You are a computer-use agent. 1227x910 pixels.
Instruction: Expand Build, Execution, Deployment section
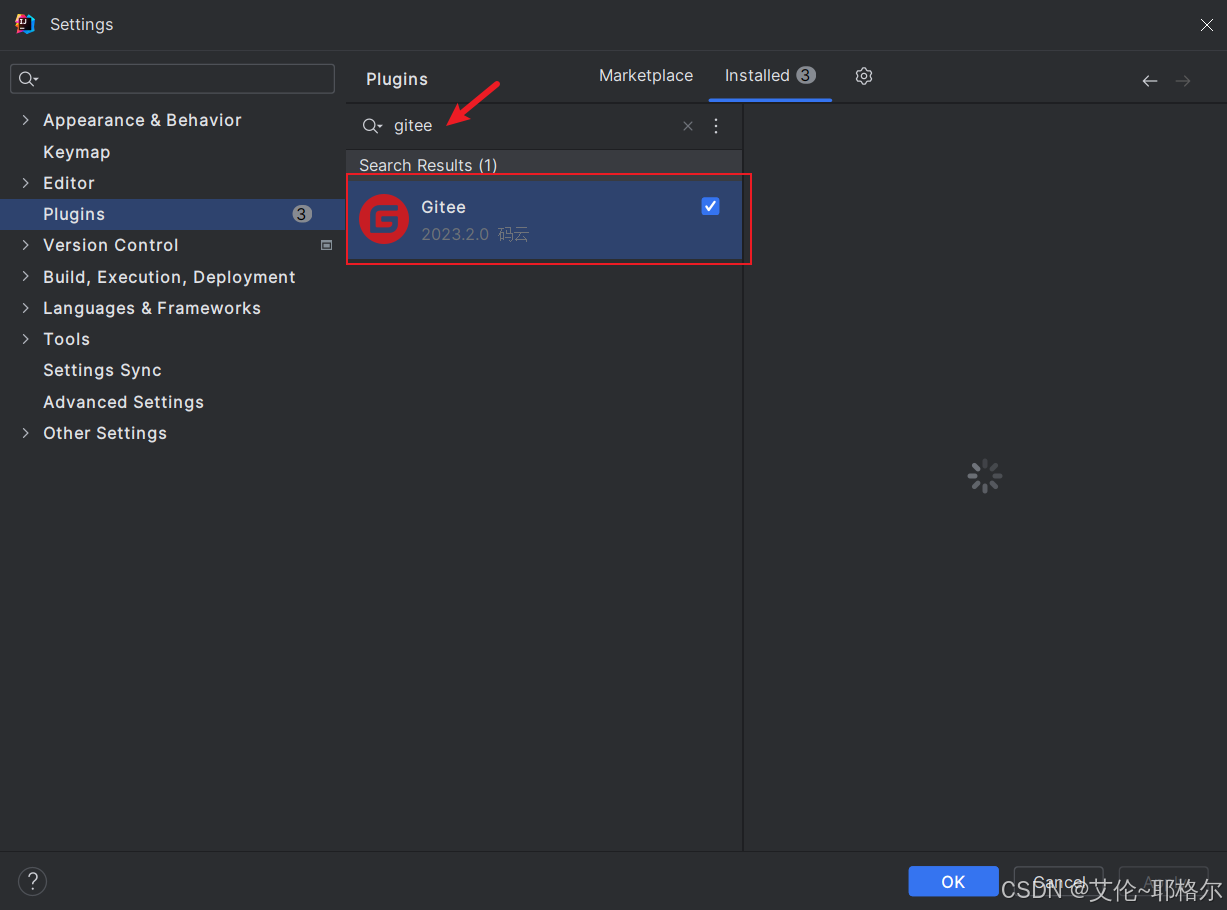point(26,277)
